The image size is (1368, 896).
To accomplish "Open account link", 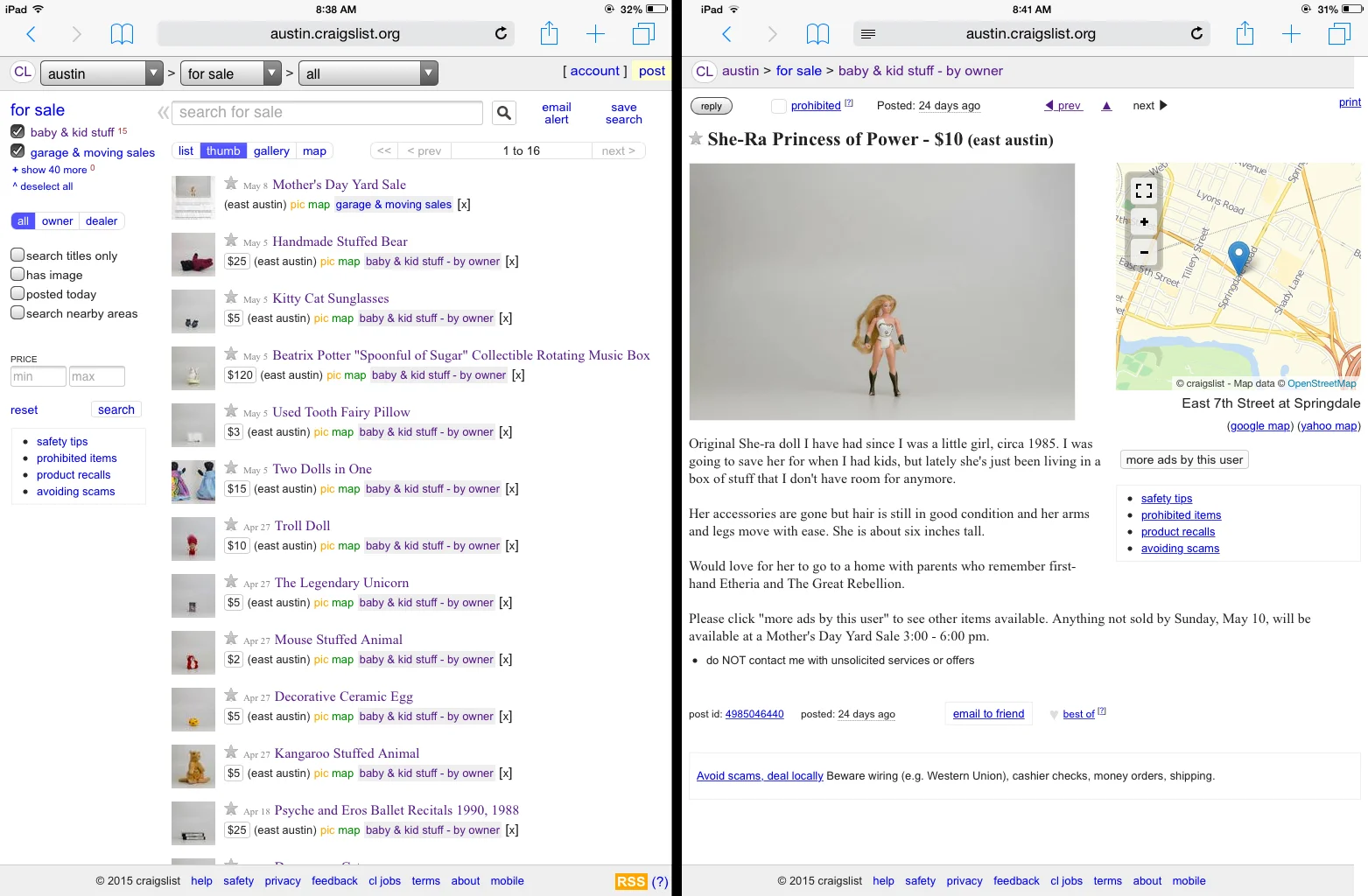I will (x=595, y=71).
